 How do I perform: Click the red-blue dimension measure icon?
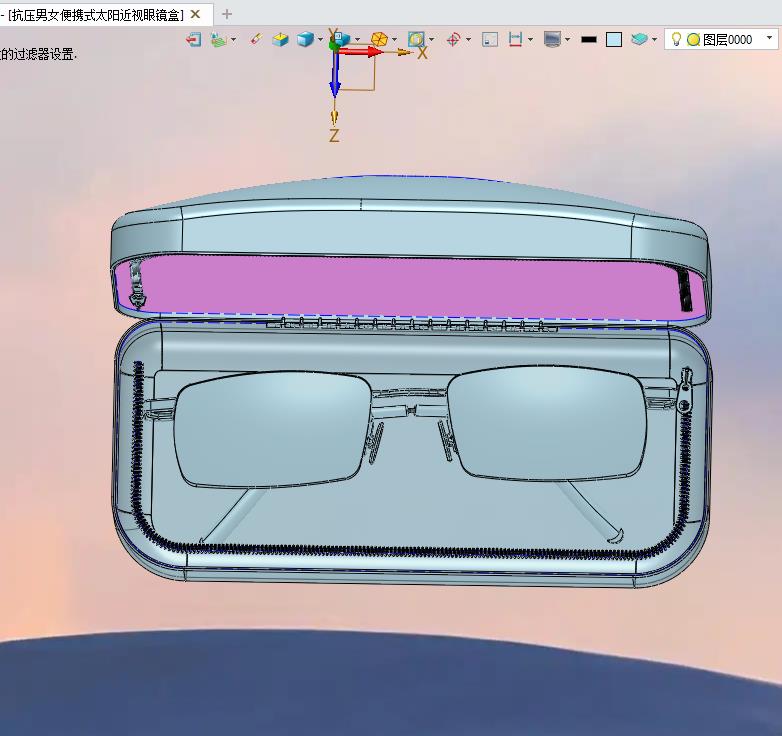point(515,39)
